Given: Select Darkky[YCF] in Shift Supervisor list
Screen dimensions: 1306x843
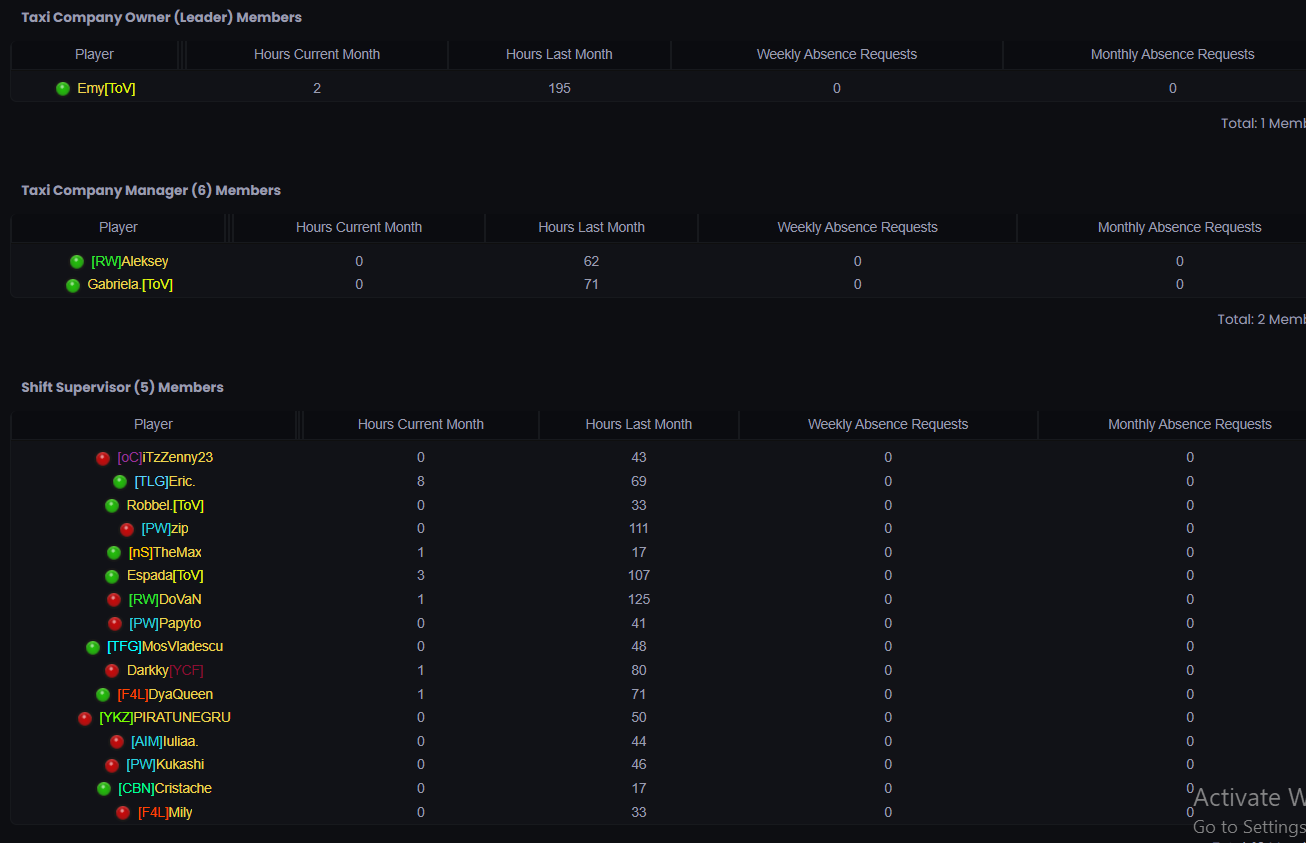Looking at the screenshot, I should [x=165, y=671].
